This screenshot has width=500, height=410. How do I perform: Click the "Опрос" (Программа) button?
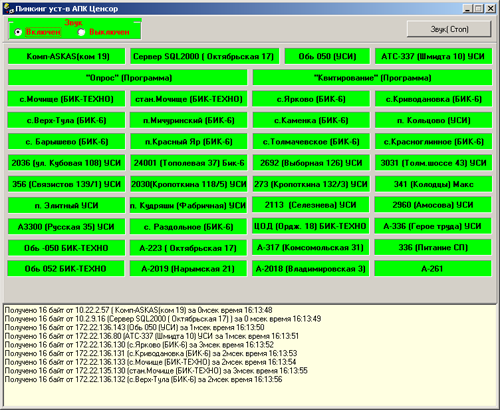click(x=128, y=78)
